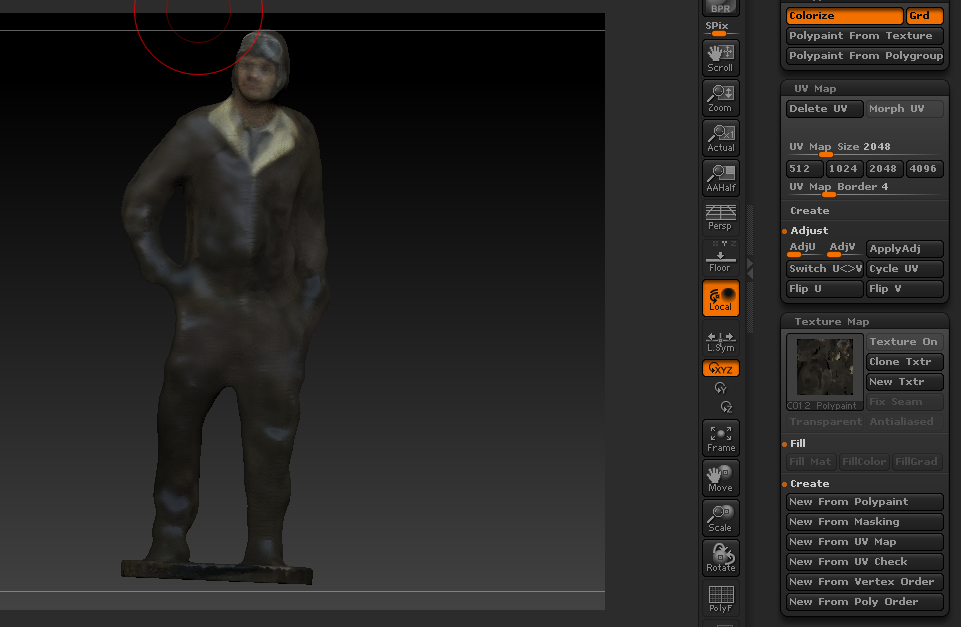Click the Scale view icon
The image size is (961, 627).
coord(720,518)
